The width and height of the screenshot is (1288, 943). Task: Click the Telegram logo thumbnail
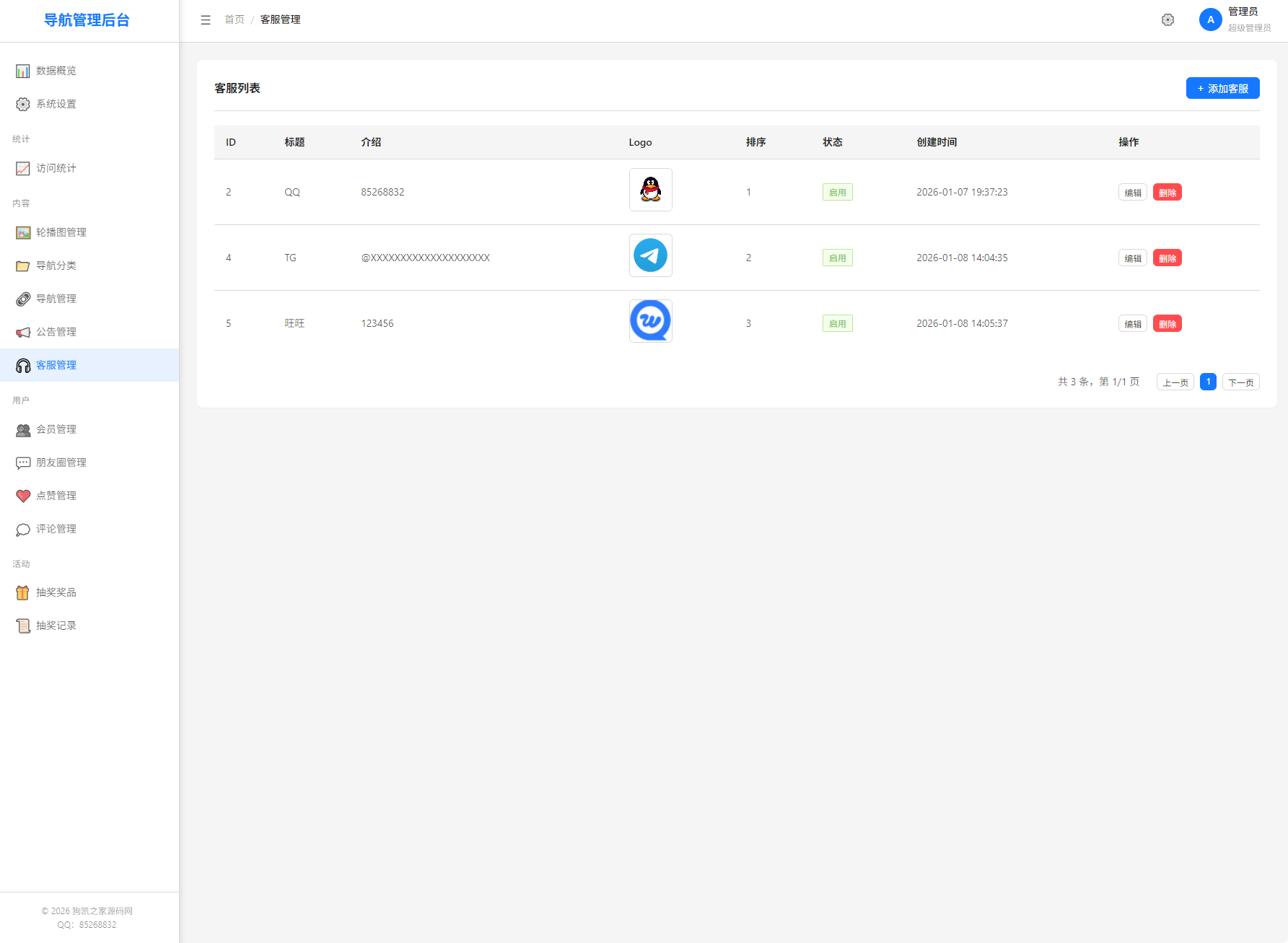tap(650, 255)
